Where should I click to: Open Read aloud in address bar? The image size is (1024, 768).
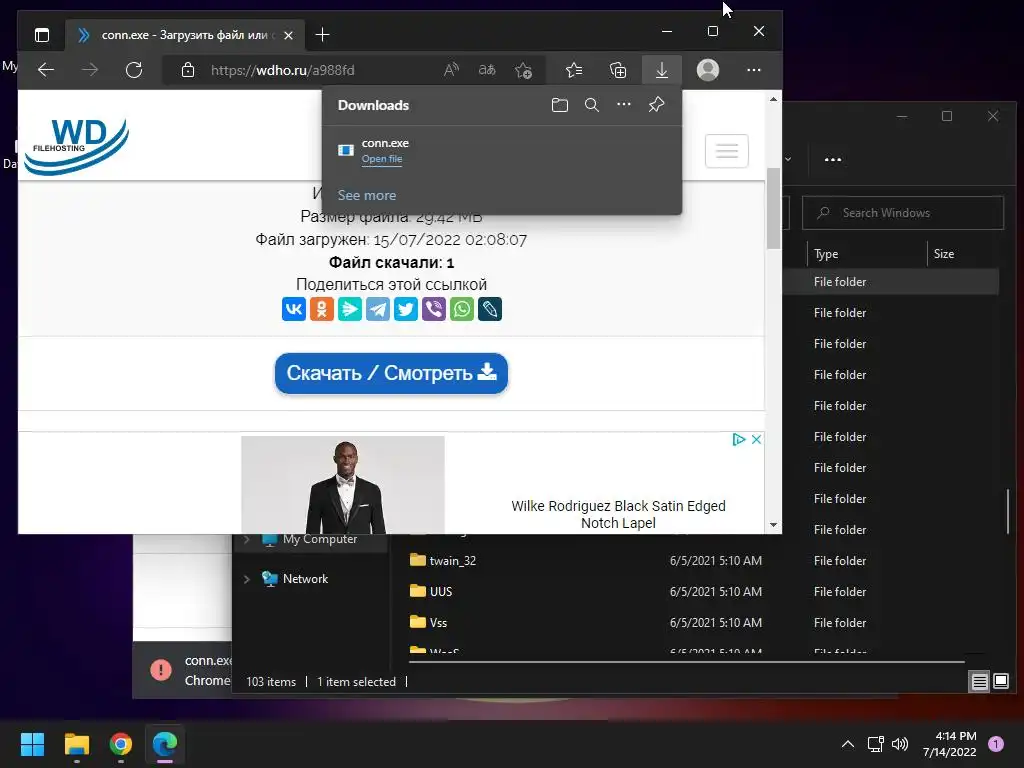pos(451,70)
